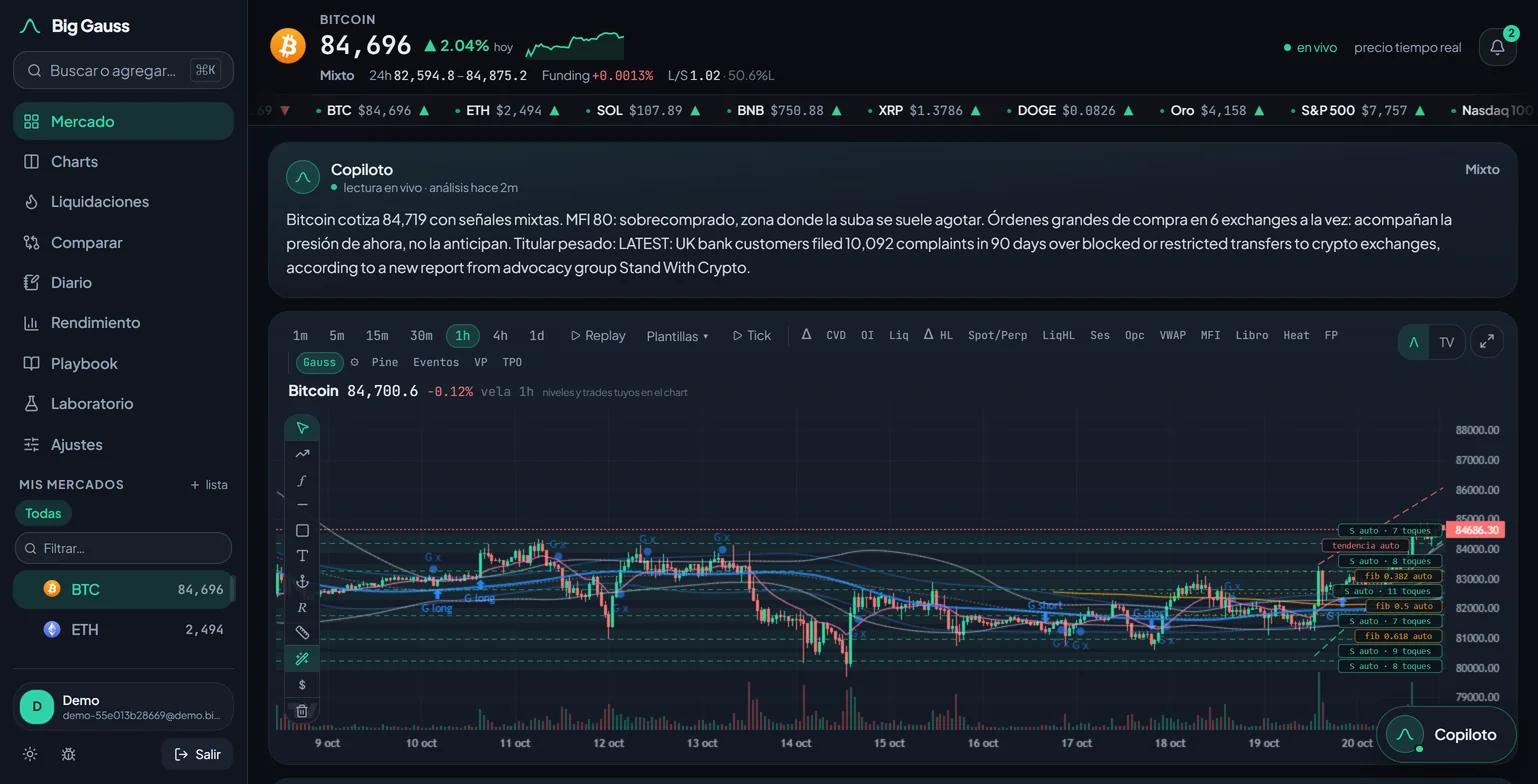Toggle the Gauss indicator pill

click(319, 362)
